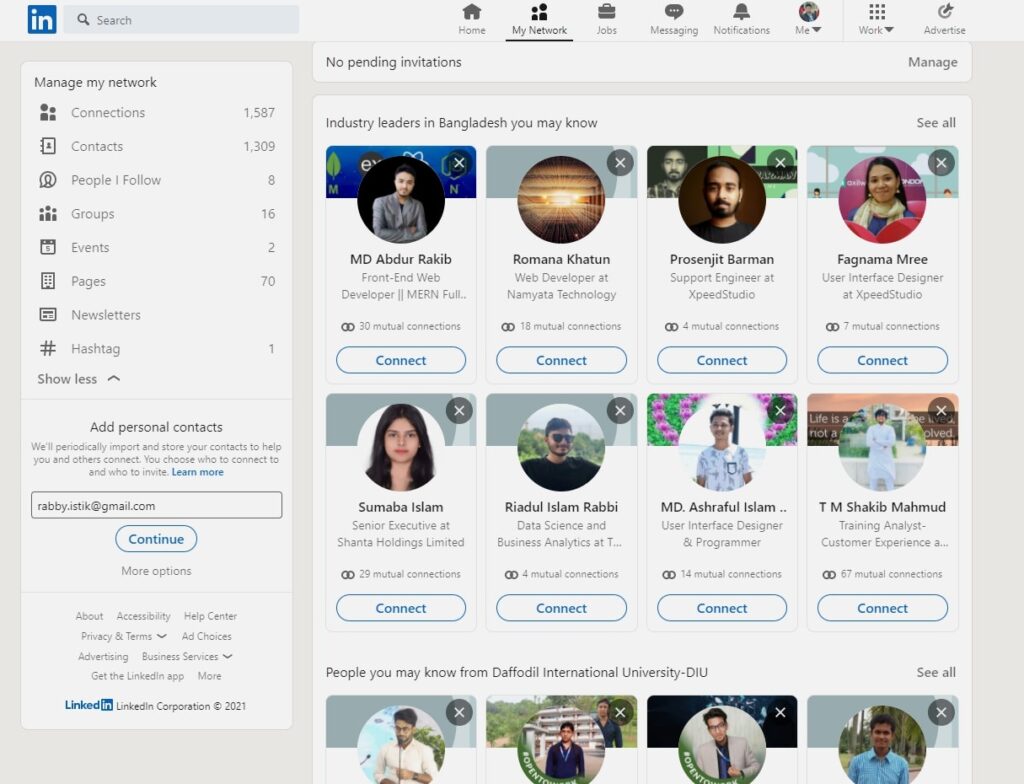Open the Accessibility footer link

144,615
